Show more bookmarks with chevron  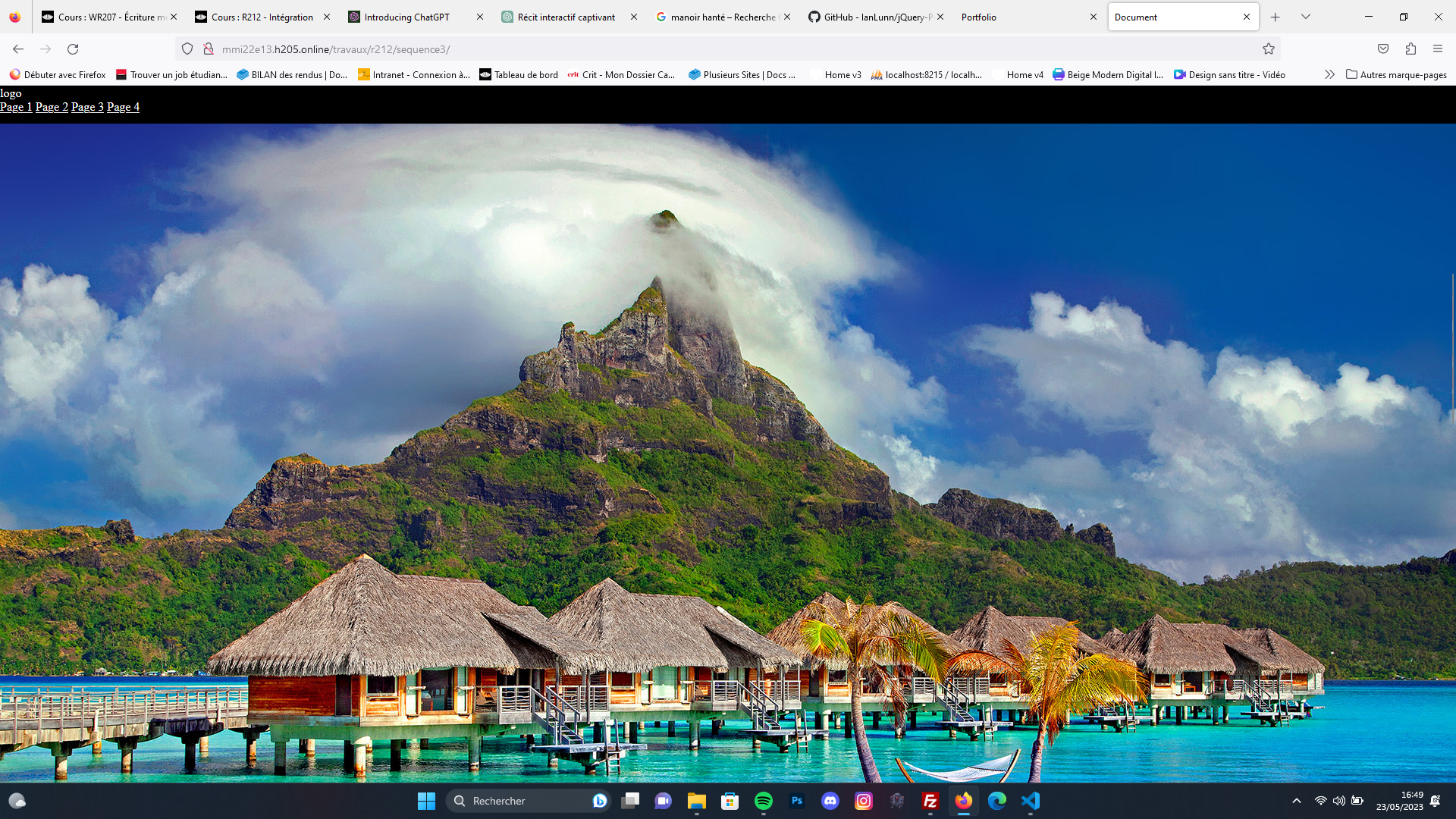pyautogui.click(x=1329, y=74)
